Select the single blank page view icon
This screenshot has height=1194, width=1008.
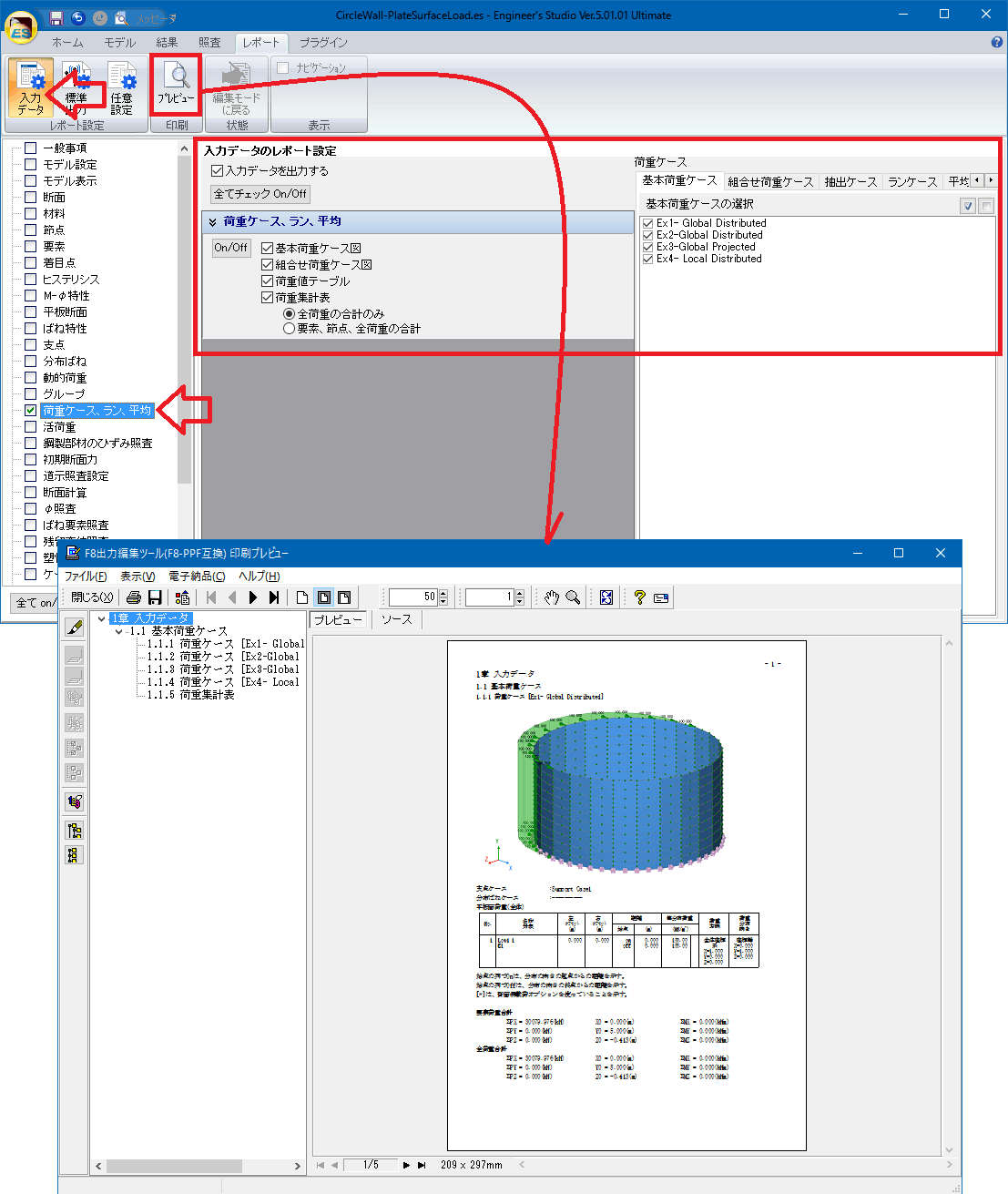tap(302, 597)
